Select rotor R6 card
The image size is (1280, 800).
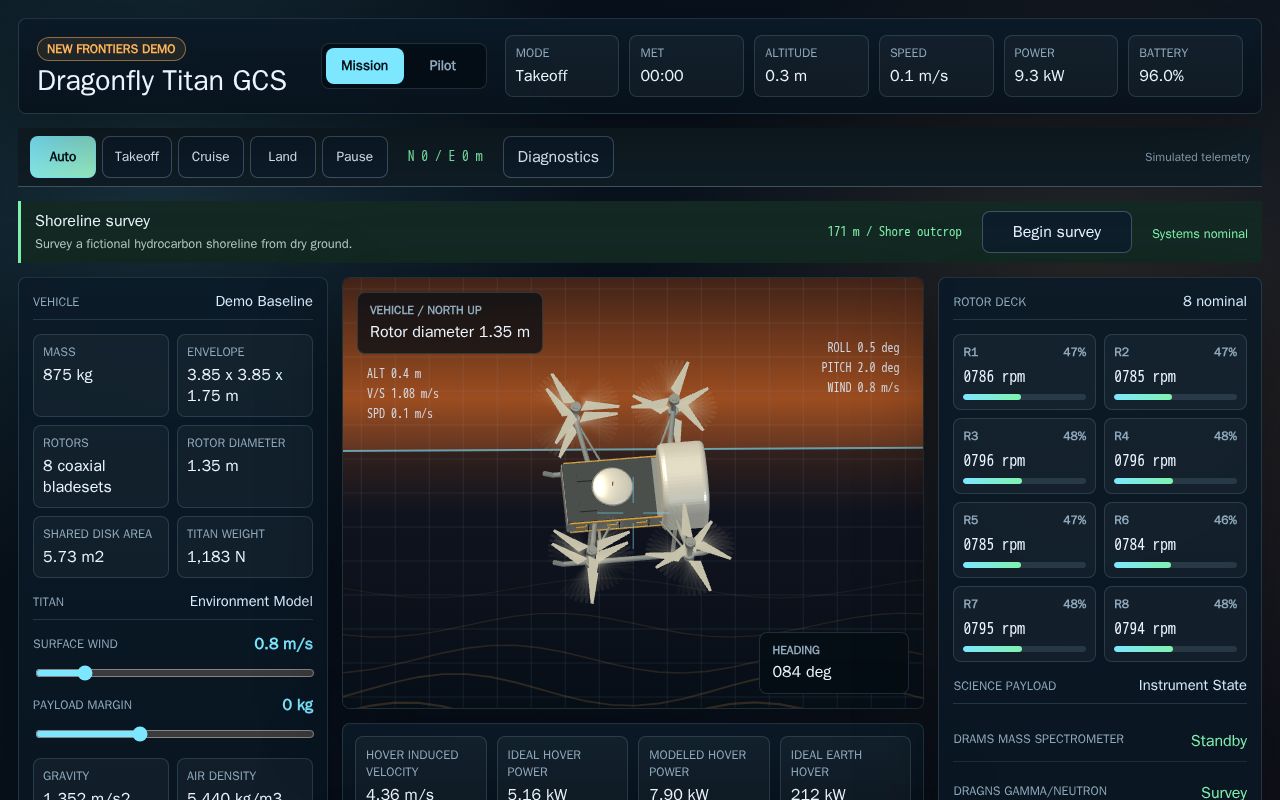[1175, 540]
